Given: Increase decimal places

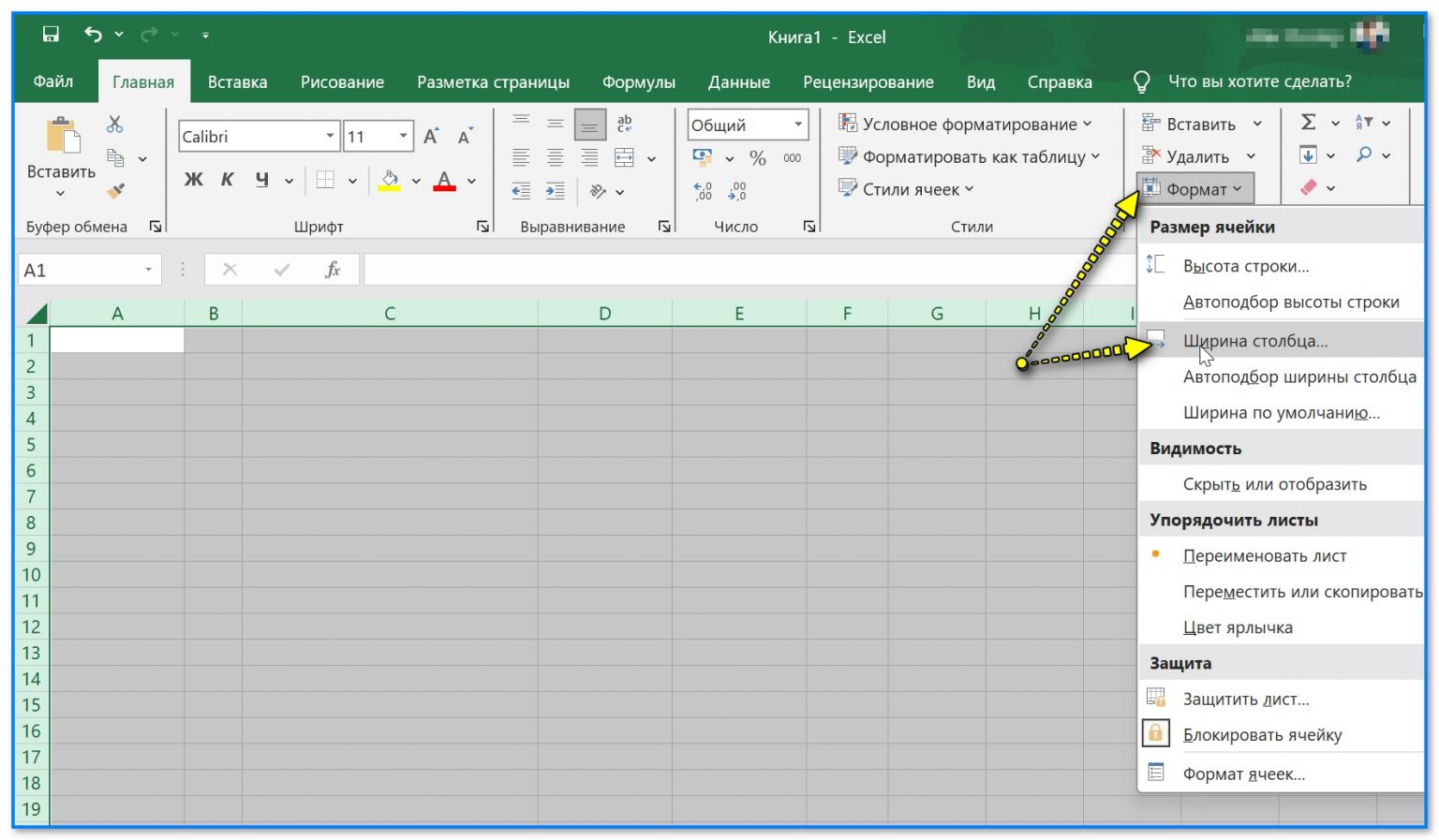Looking at the screenshot, I should pos(703,191).
